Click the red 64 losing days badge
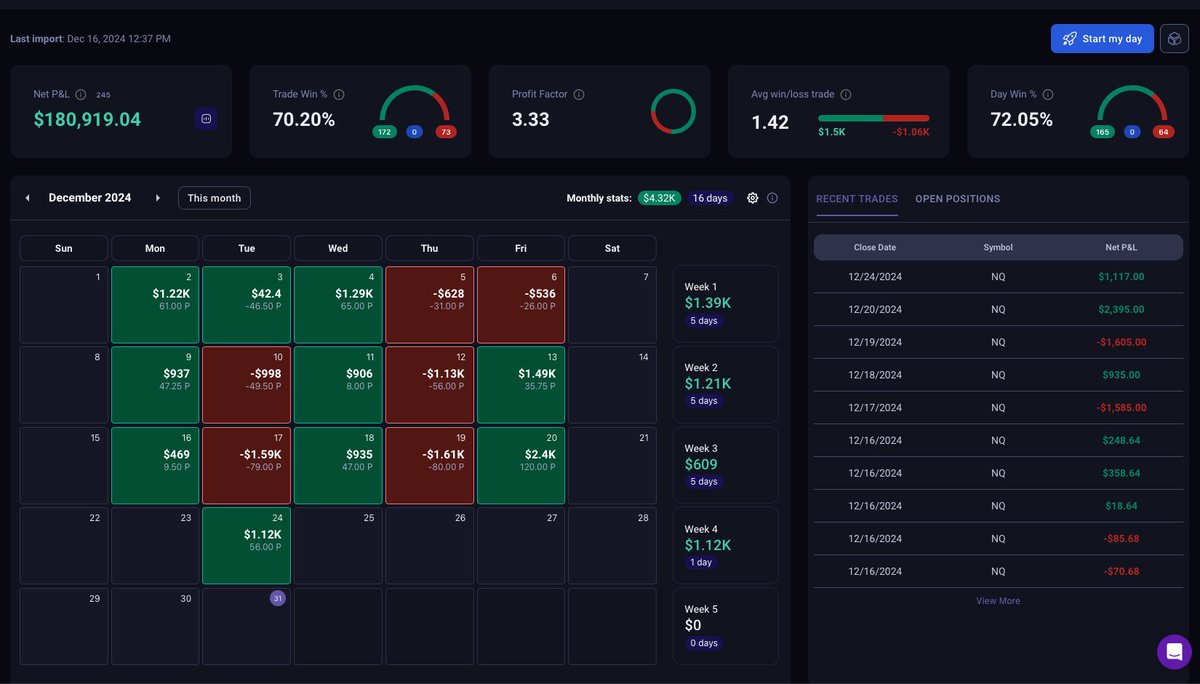 (x=1163, y=132)
